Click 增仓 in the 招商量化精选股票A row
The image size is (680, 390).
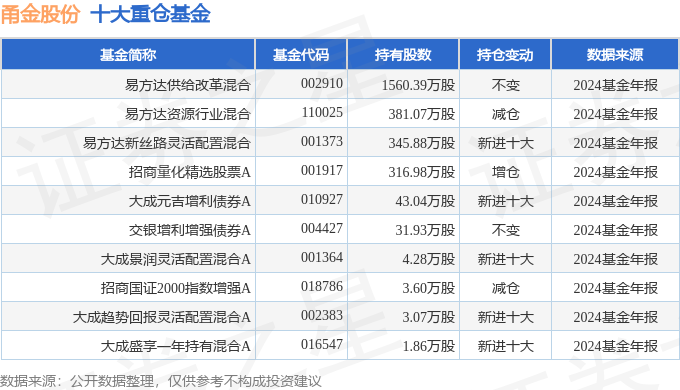505,172
